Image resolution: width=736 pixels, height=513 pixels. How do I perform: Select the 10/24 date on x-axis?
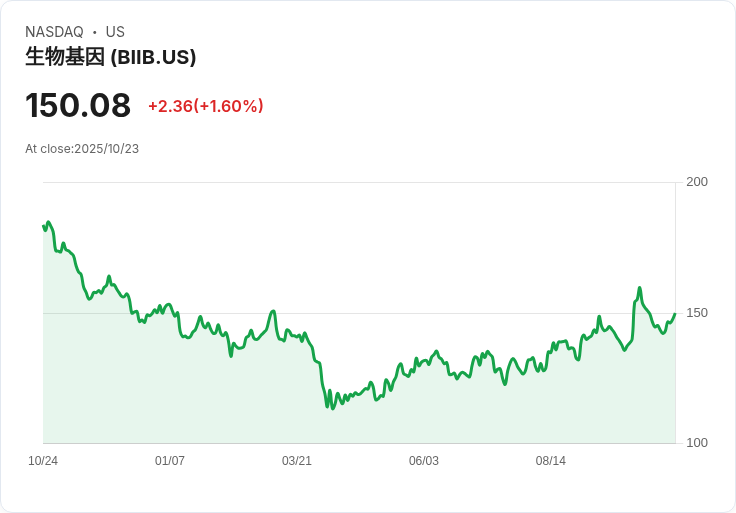tap(43, 461)
